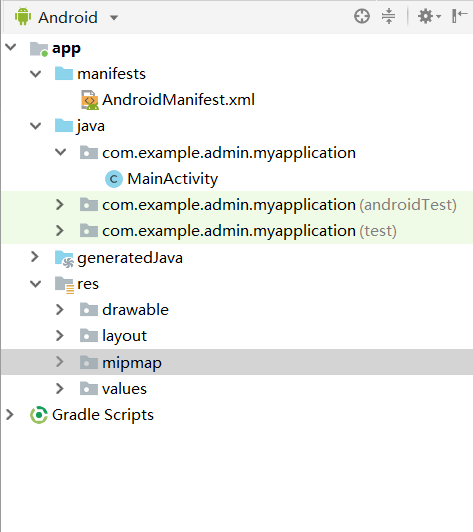
Task: Collapse the res folder
Action: [x=36, y=284]
